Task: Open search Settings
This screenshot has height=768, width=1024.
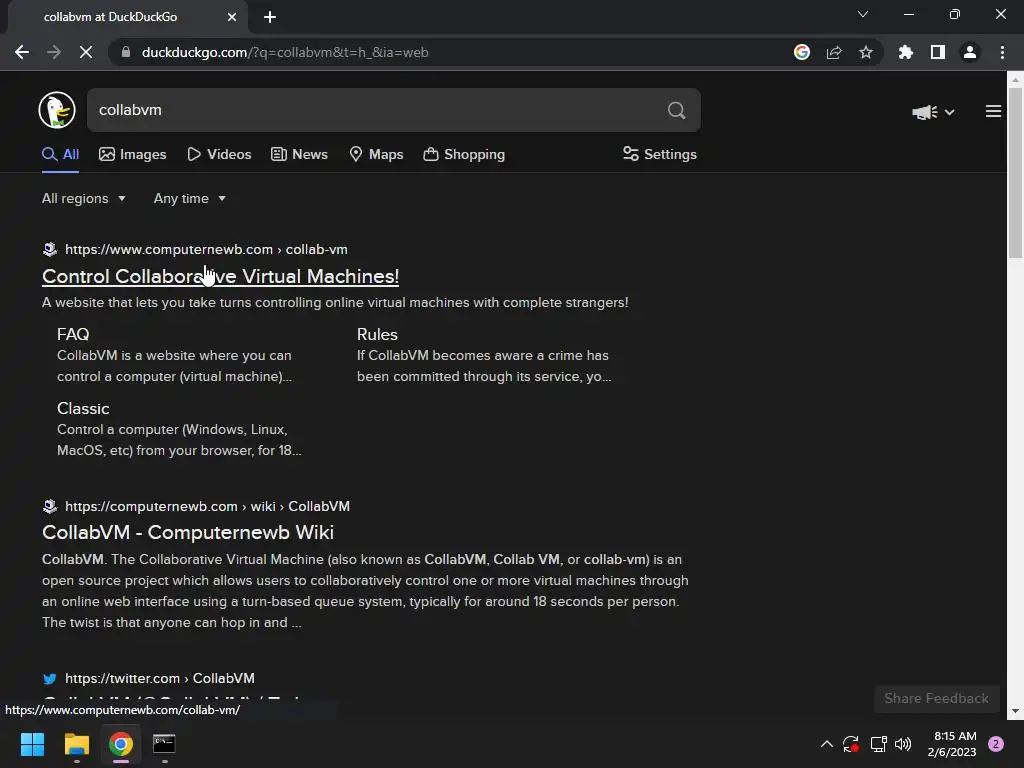Action: tap(660, 155)
